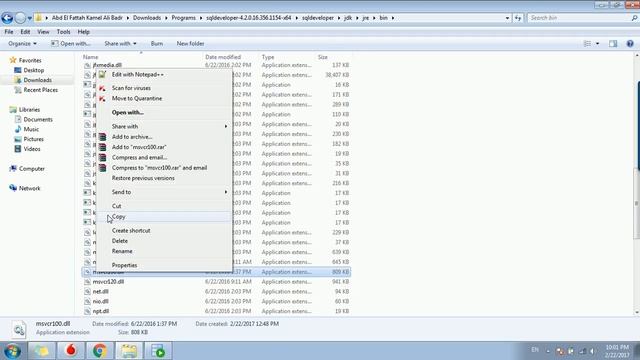This screenshot has height=360, width=640.
Task: Select Desktop in Favorites
Action: (x=33, y=70)
